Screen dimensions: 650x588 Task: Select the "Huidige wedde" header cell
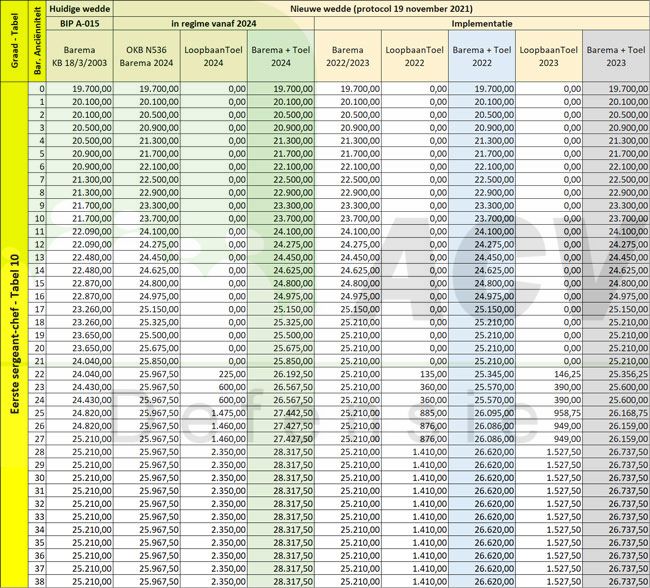pyautogui.click(x=80, y=8)
